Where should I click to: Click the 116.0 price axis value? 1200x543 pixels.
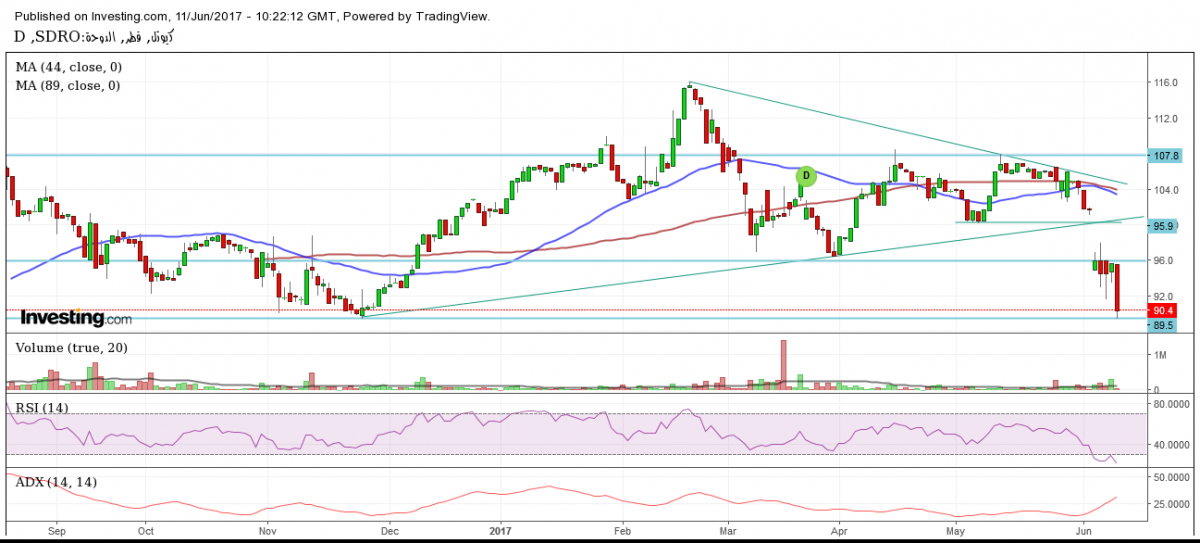tap(1166, 82)
